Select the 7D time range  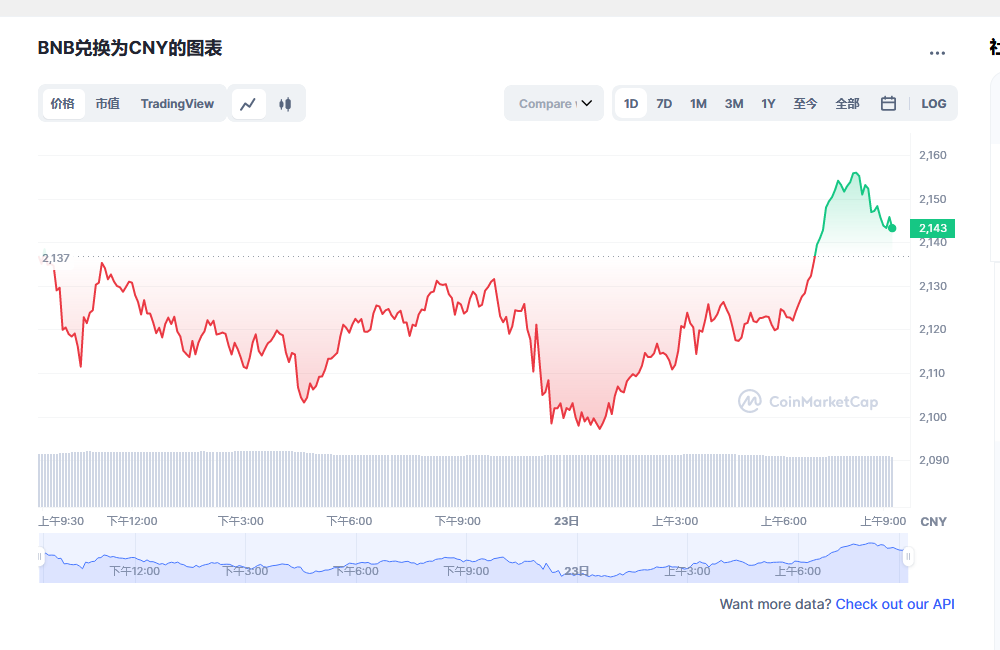664,103
